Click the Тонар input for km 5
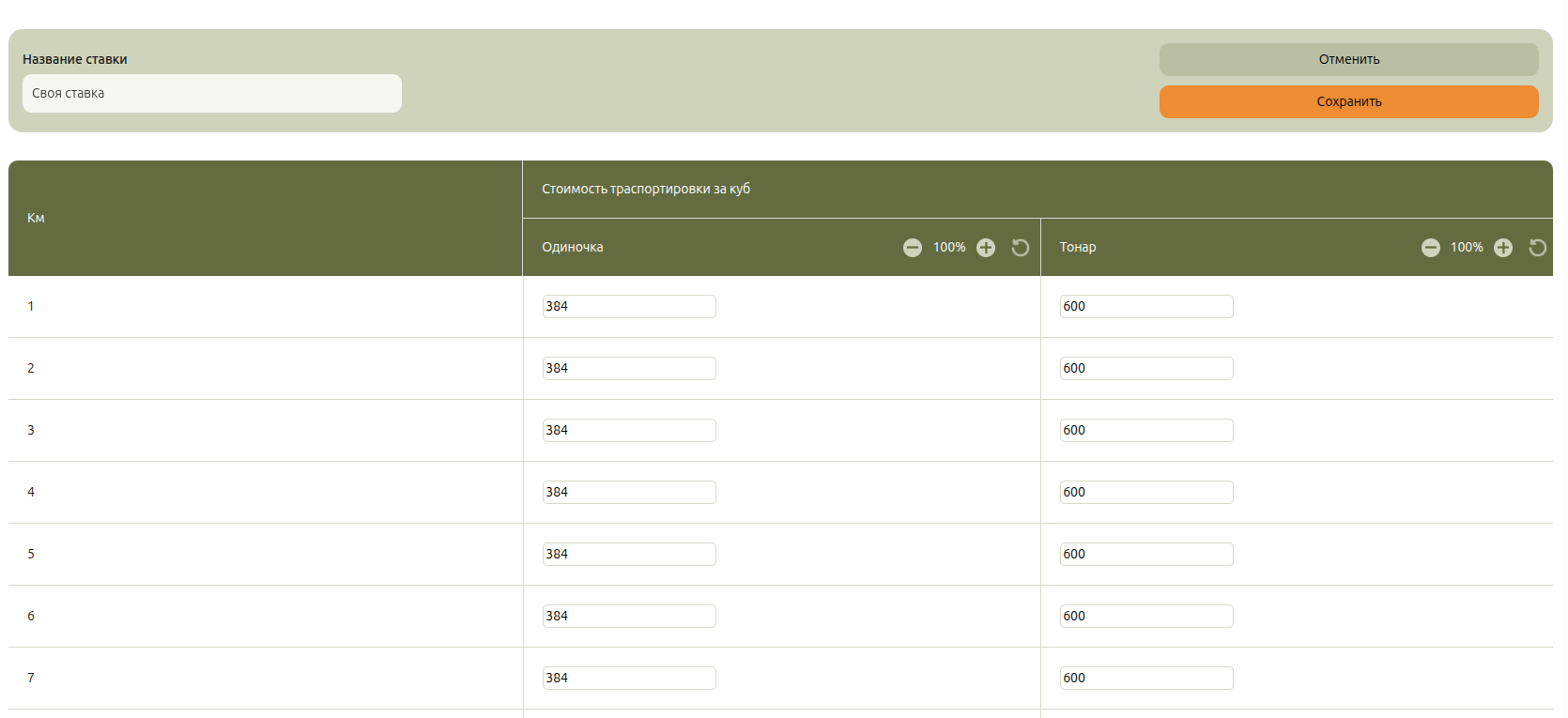Screen dimensions: 1568x718 pyautogui.click(x=1146, y=555)
